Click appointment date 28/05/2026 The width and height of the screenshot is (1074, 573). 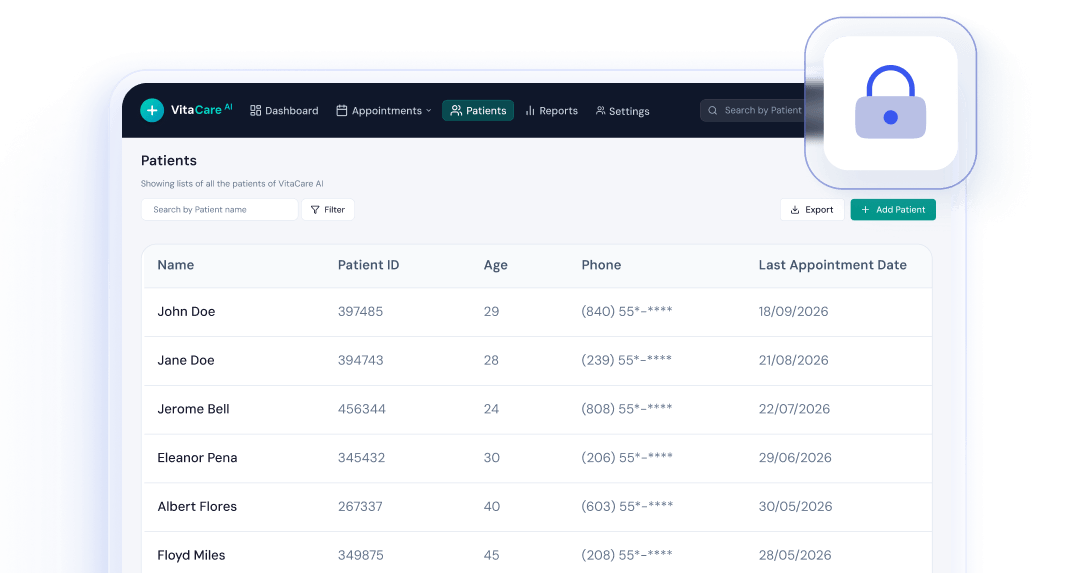point(795,555)
